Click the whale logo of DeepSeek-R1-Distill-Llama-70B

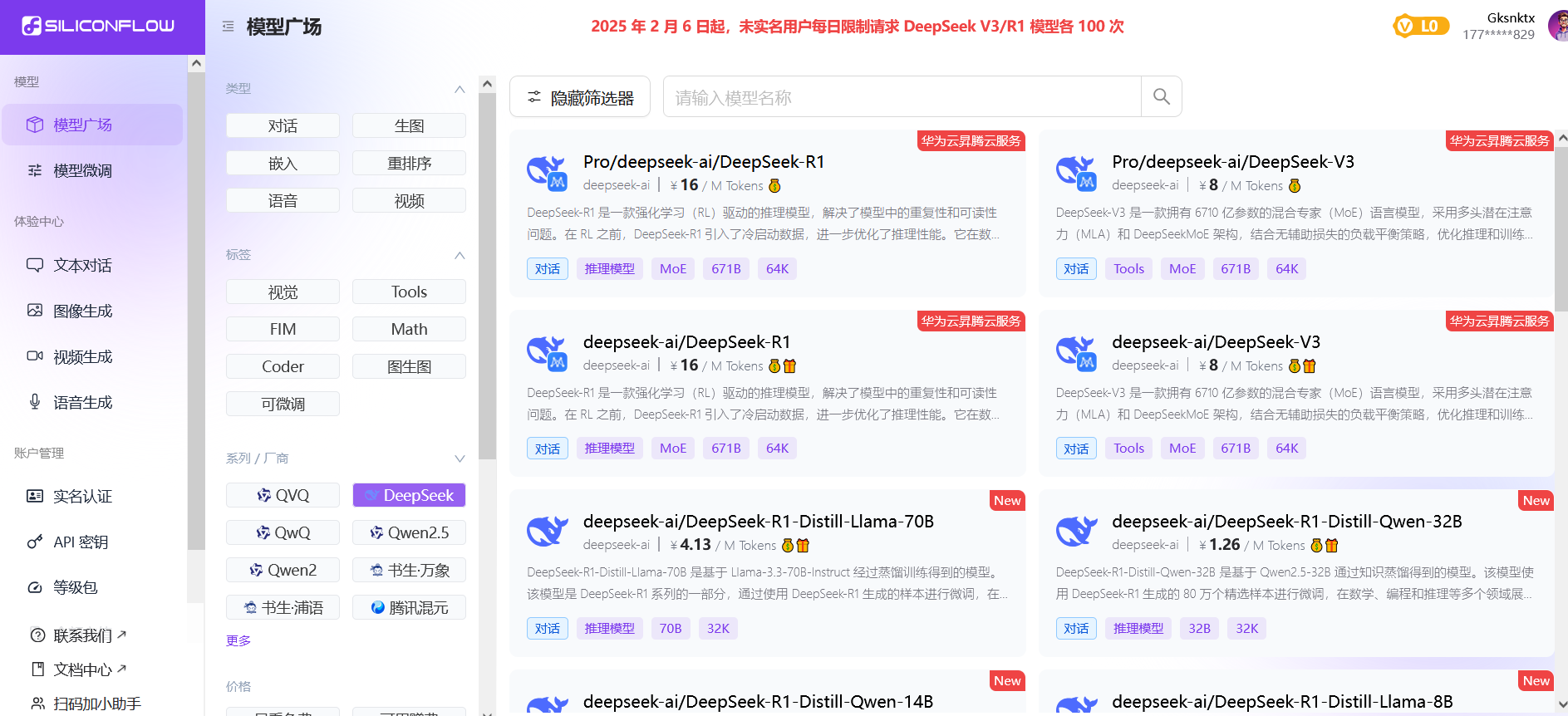click(x=547, y=531)
